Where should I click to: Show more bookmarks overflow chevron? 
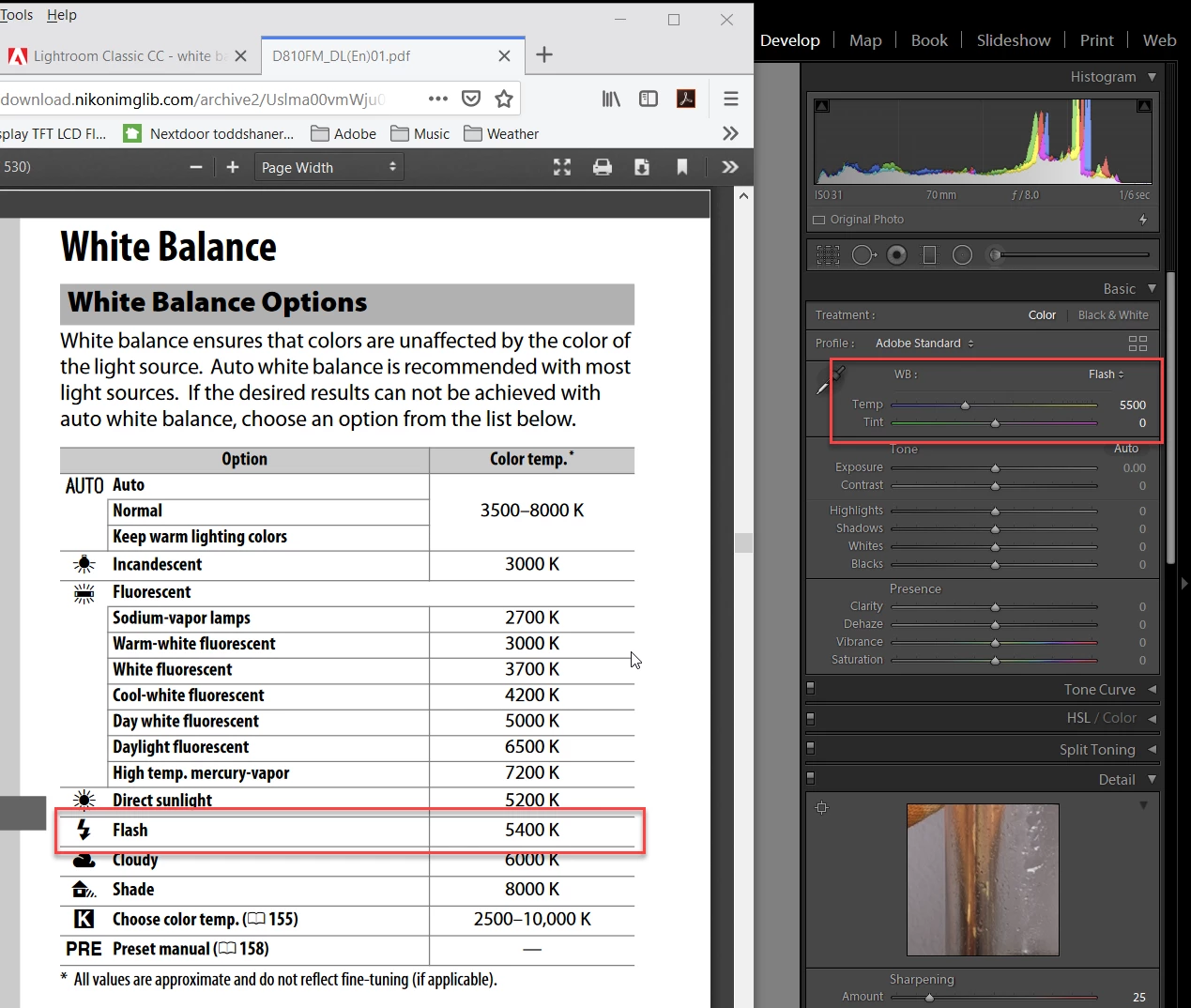pos(730,133)
